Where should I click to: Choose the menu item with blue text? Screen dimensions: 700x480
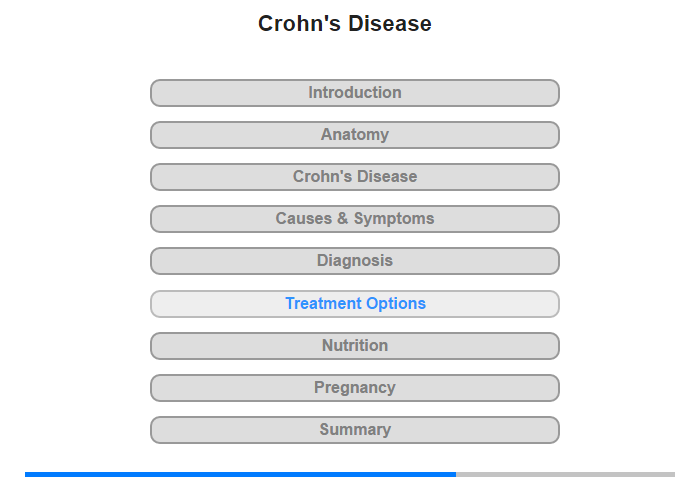click(x=354, y=304)
